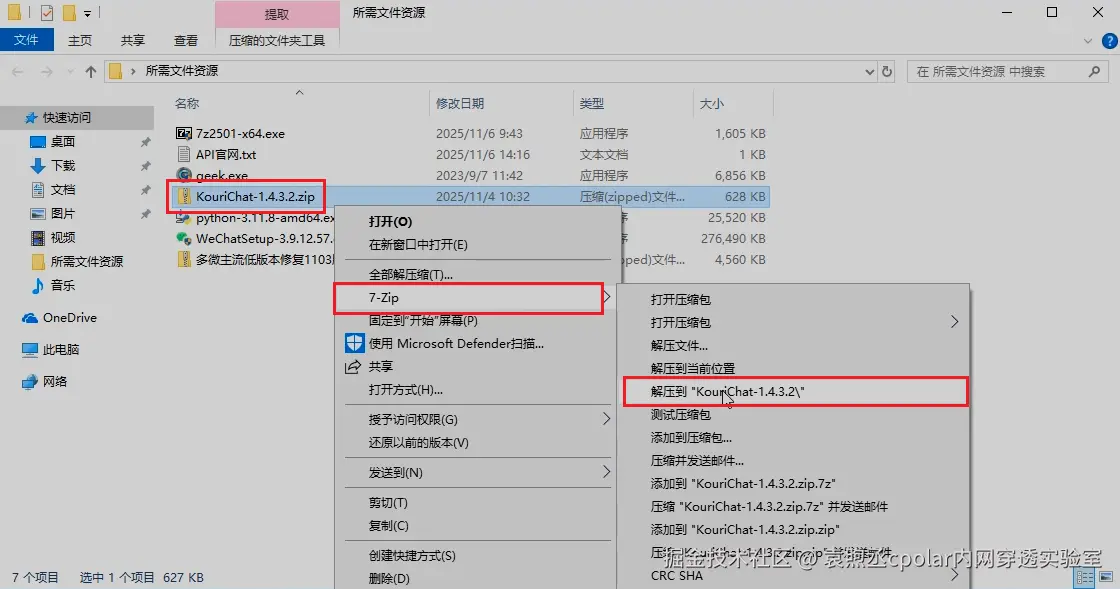Select the python-3.11.8-amd64 installer icon

click(184, 218)
